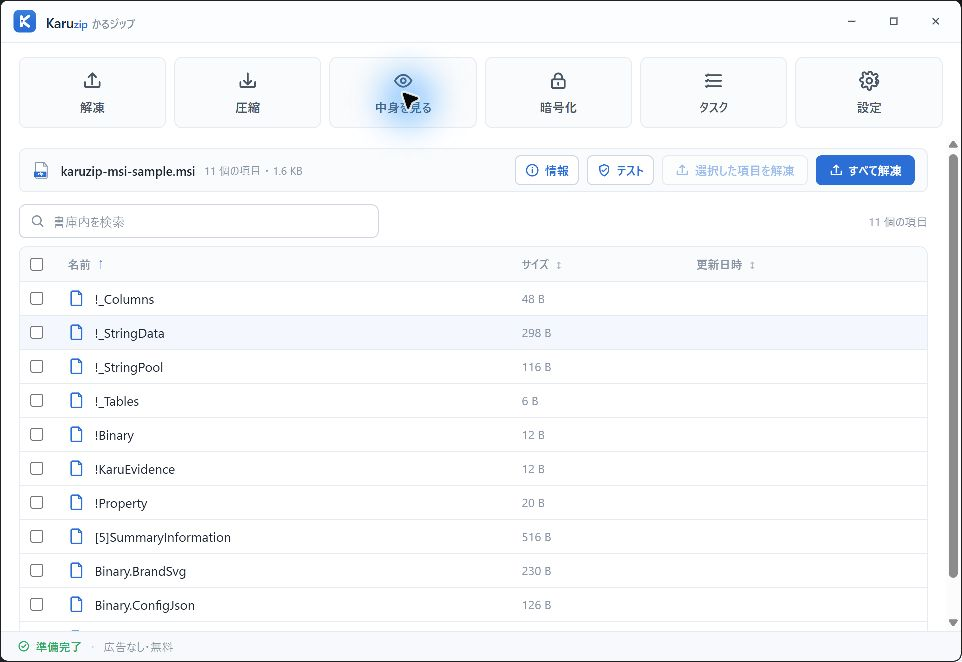Check the [5]SummaryInformation row checkbox
Screen dimensions: 962x662
(x=37, y=537)
